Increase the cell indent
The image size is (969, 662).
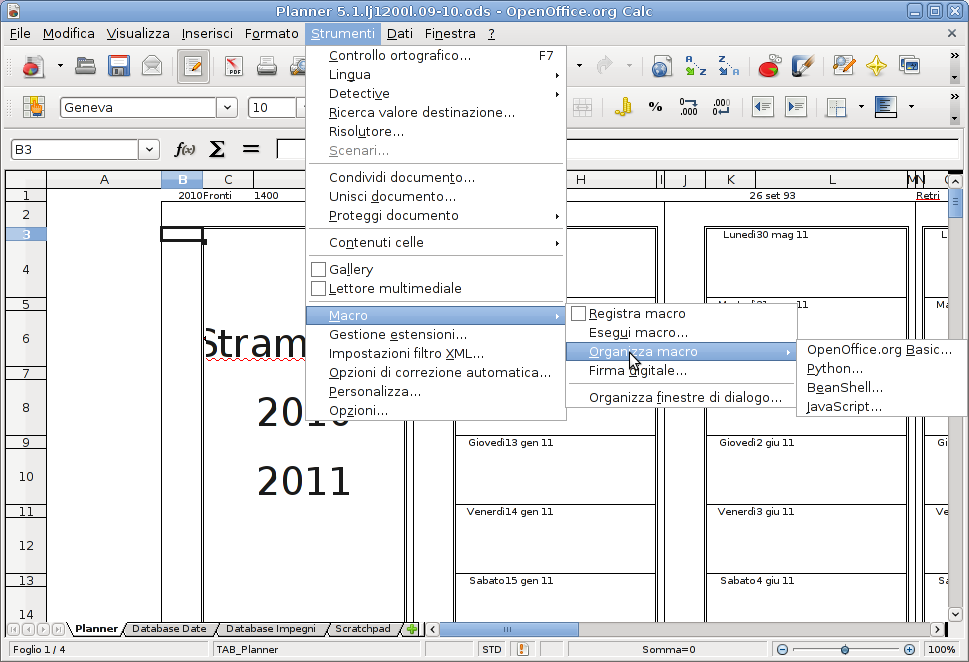click(796, 107)
